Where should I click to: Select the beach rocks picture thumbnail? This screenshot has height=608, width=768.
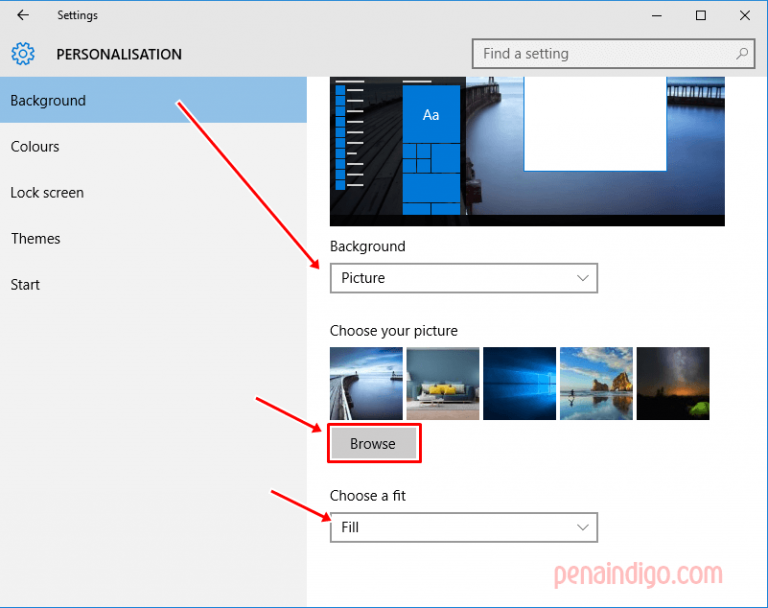(596, 384)
